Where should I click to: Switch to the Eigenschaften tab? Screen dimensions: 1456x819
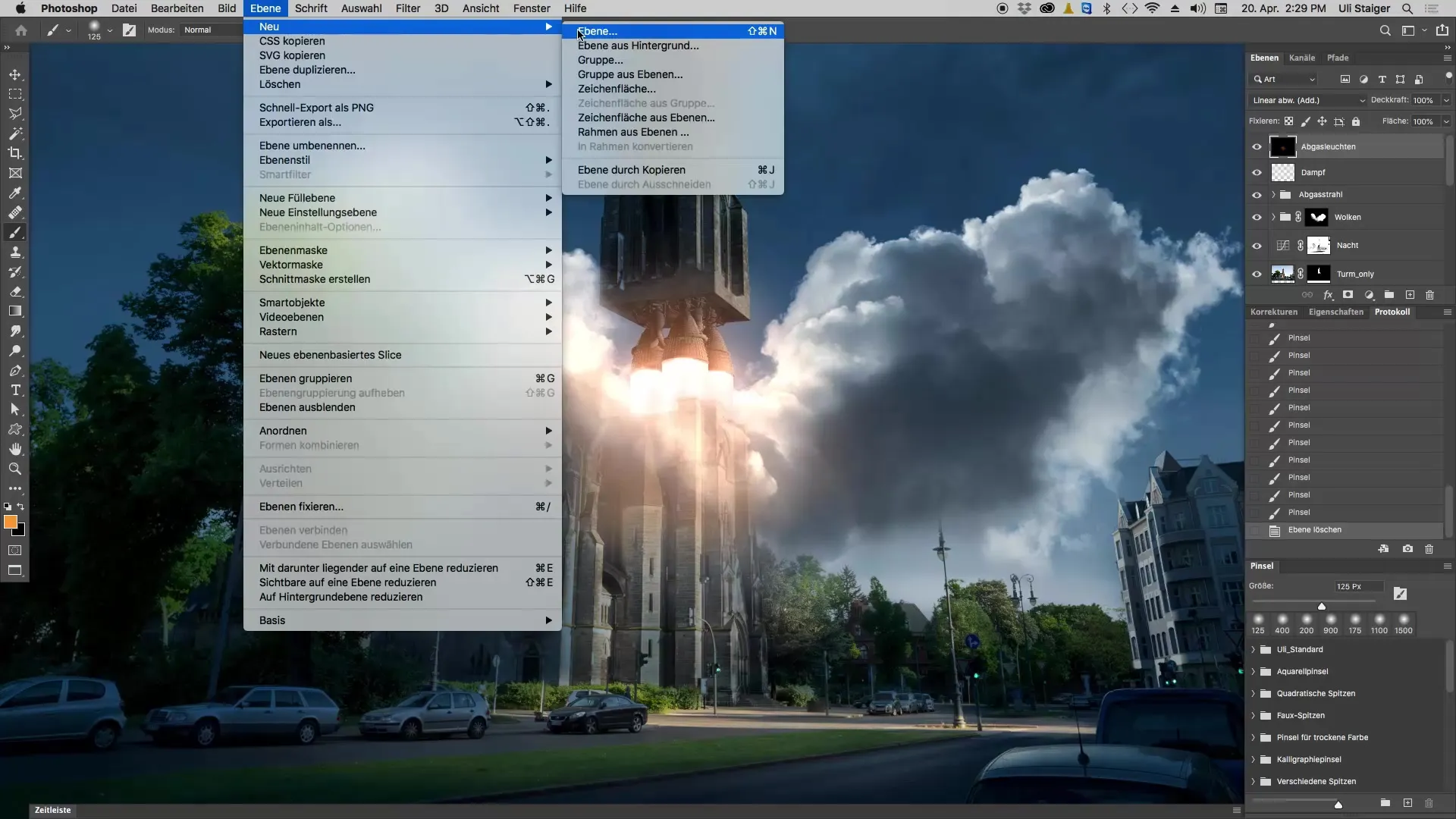(x=1335, y=312)
